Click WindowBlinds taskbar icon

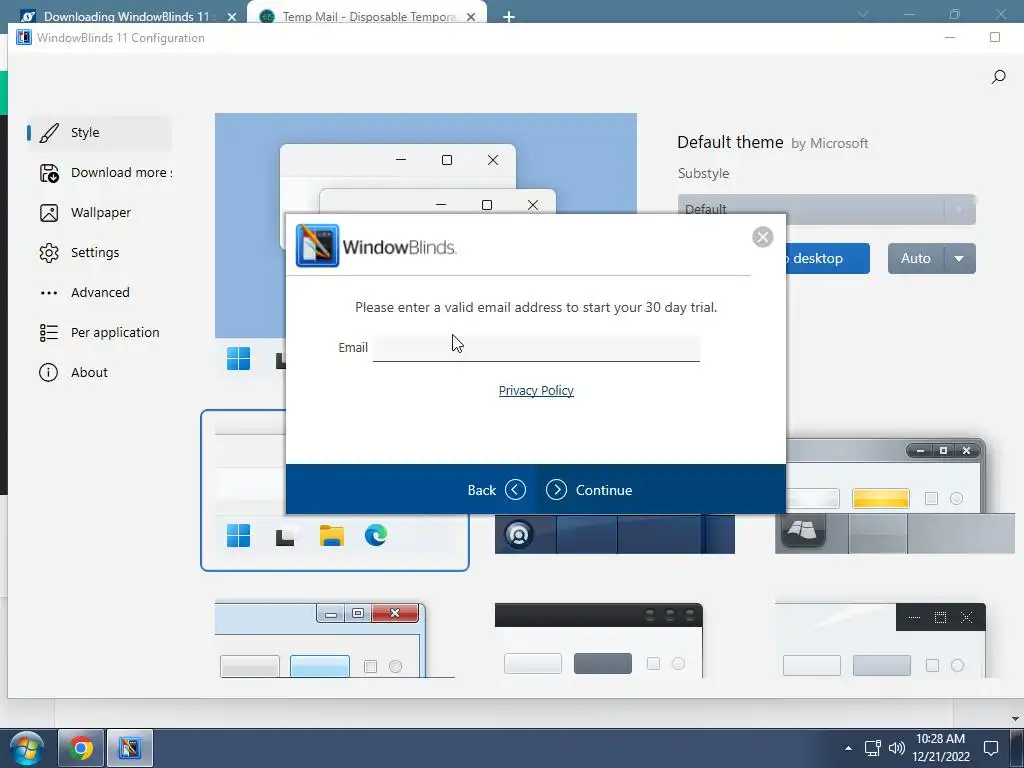click(x=130, y=748)
